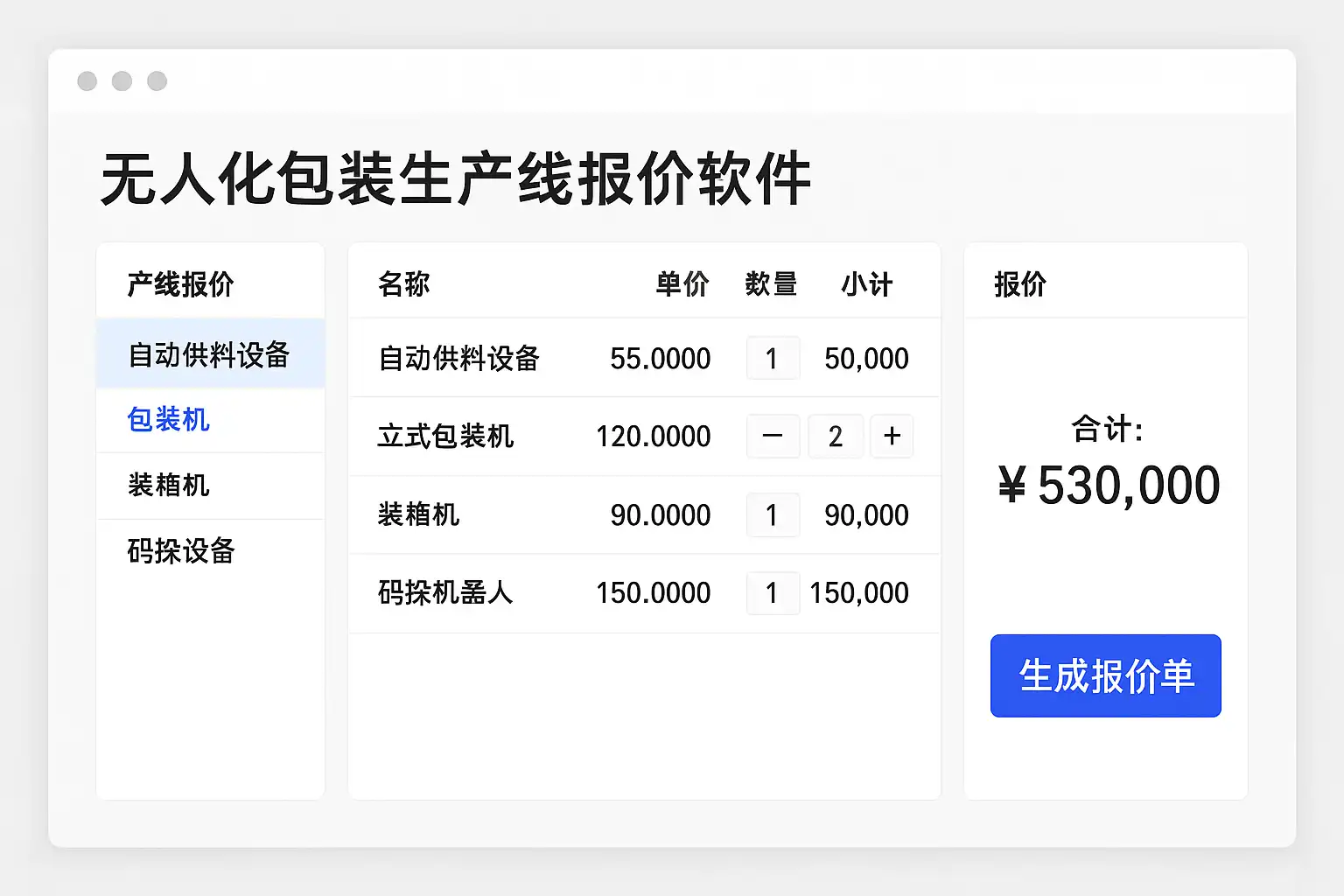Click the plus button for 立式包装机 quantity
1344x896 pixels.
(892, 436)
